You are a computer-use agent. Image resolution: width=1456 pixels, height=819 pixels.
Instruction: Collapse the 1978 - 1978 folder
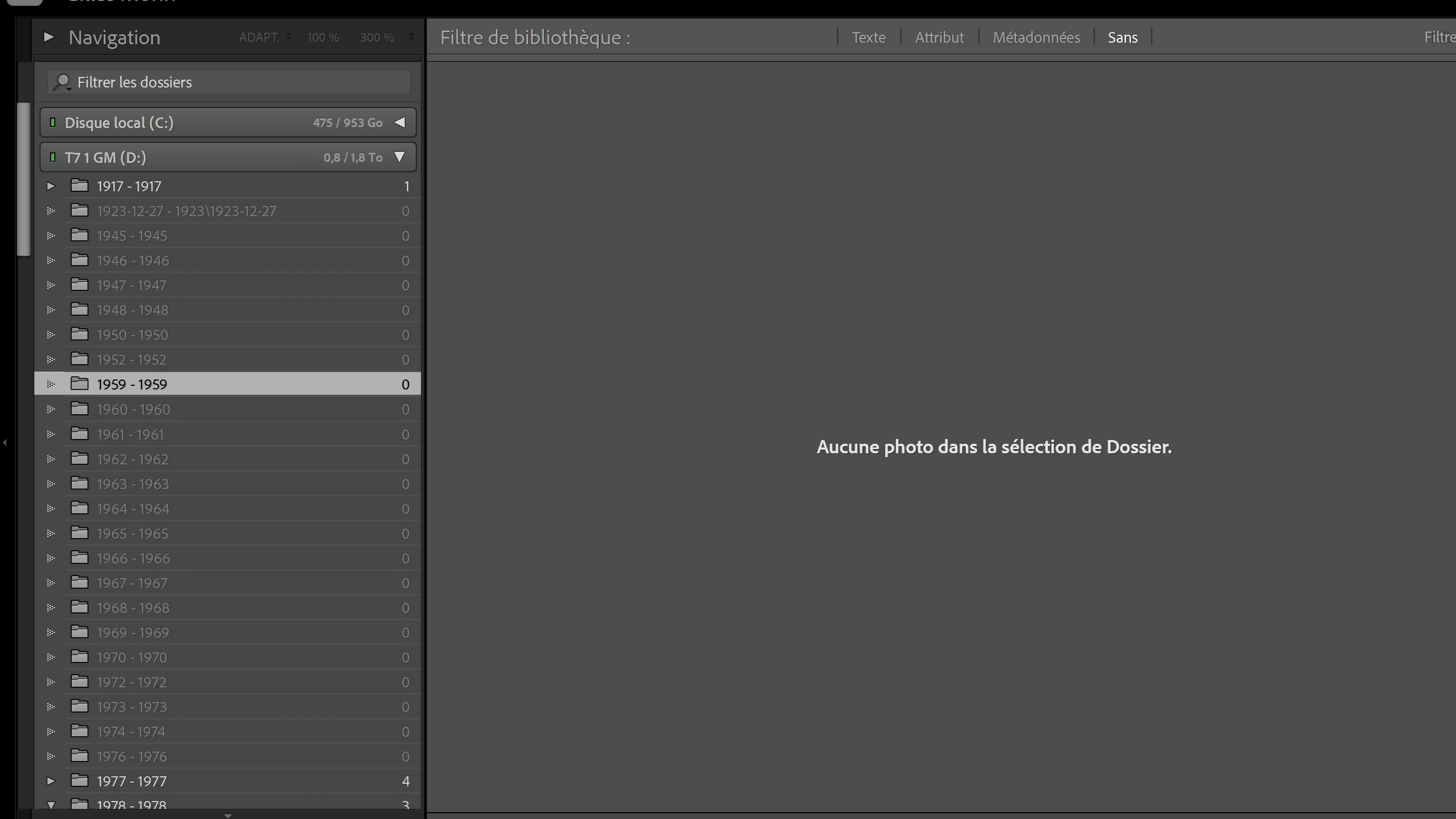[x=51, y=805]
